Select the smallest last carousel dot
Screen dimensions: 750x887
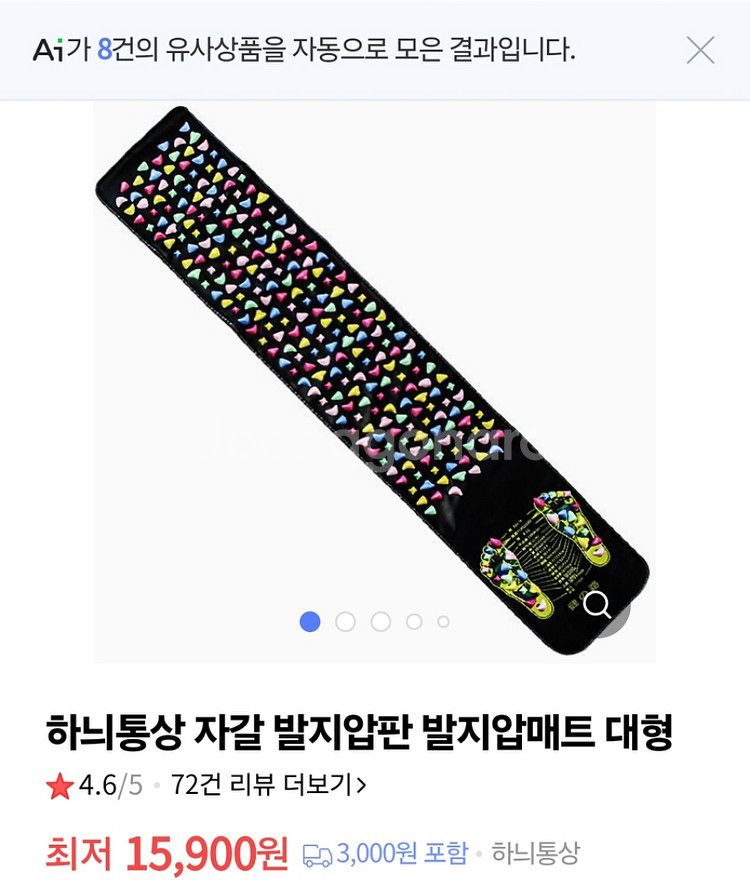tap(443, 622)
